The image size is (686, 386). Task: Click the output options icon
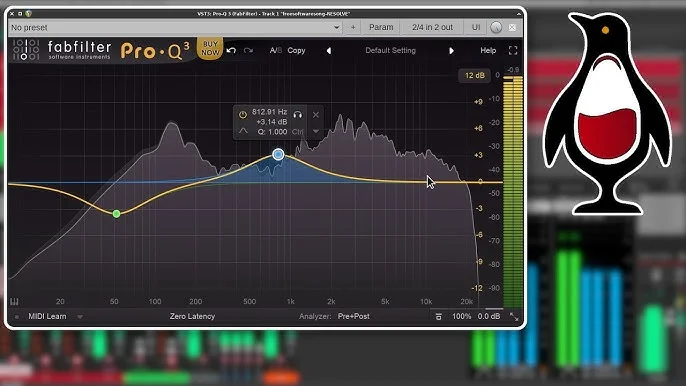point(438,316)
